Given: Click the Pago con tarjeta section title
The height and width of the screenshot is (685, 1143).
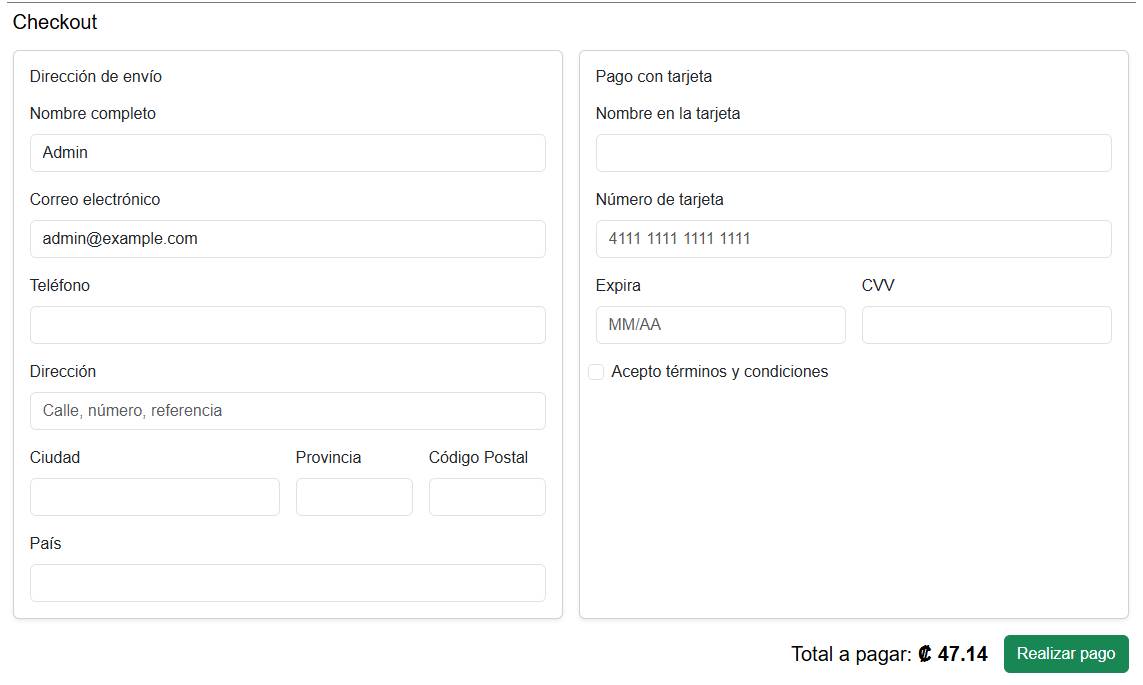Looking at the screenshot, I should click(x=654, y=77).
